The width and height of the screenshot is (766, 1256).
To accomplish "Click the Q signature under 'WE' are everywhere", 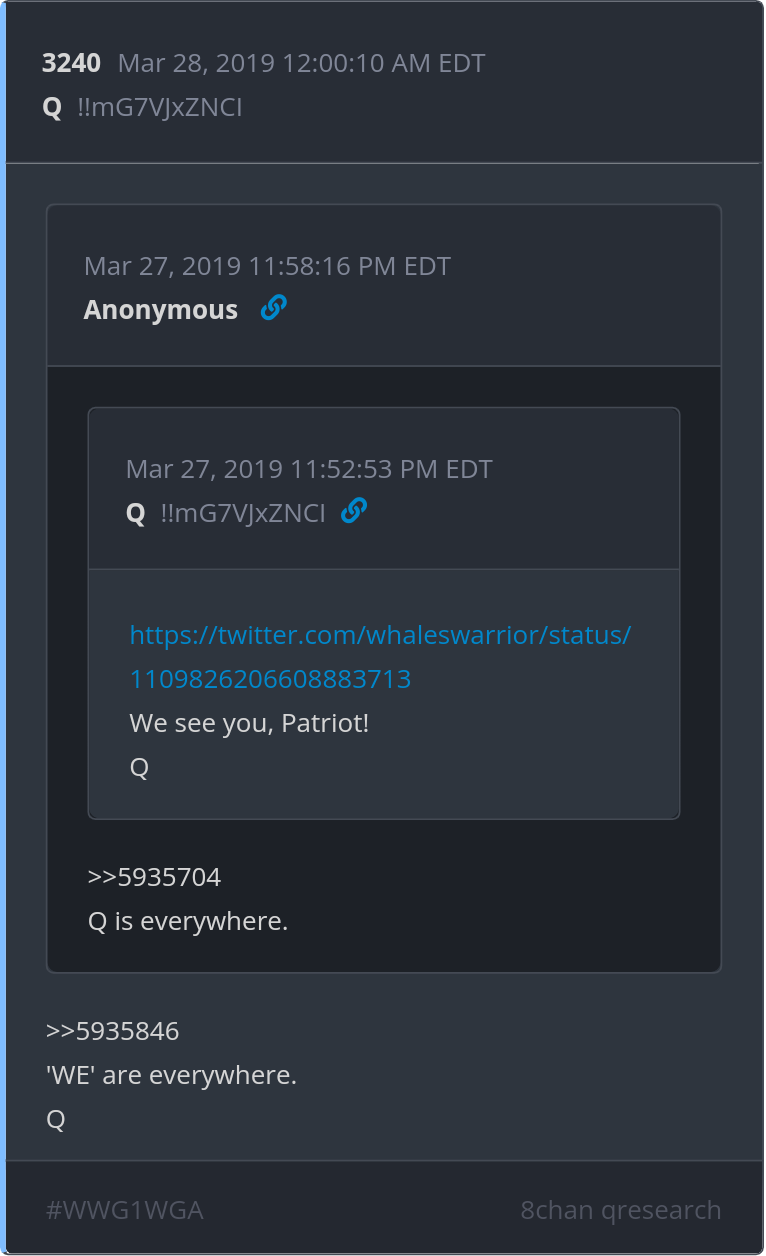I will pyautogui.click(x=56, y=1119).
